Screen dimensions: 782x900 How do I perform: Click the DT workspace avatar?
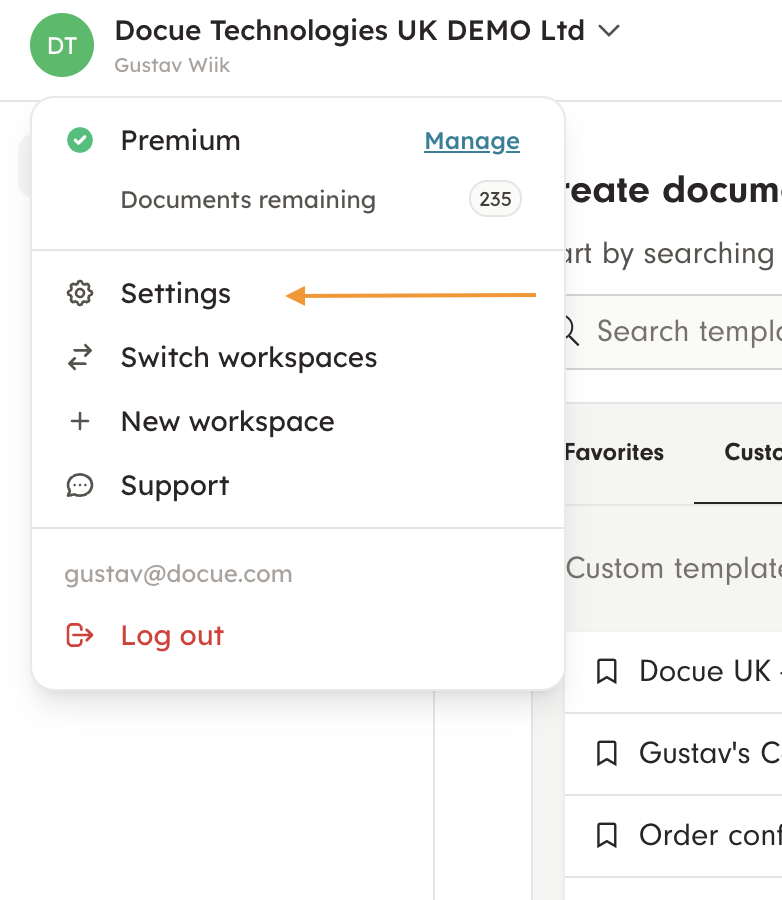61,46
